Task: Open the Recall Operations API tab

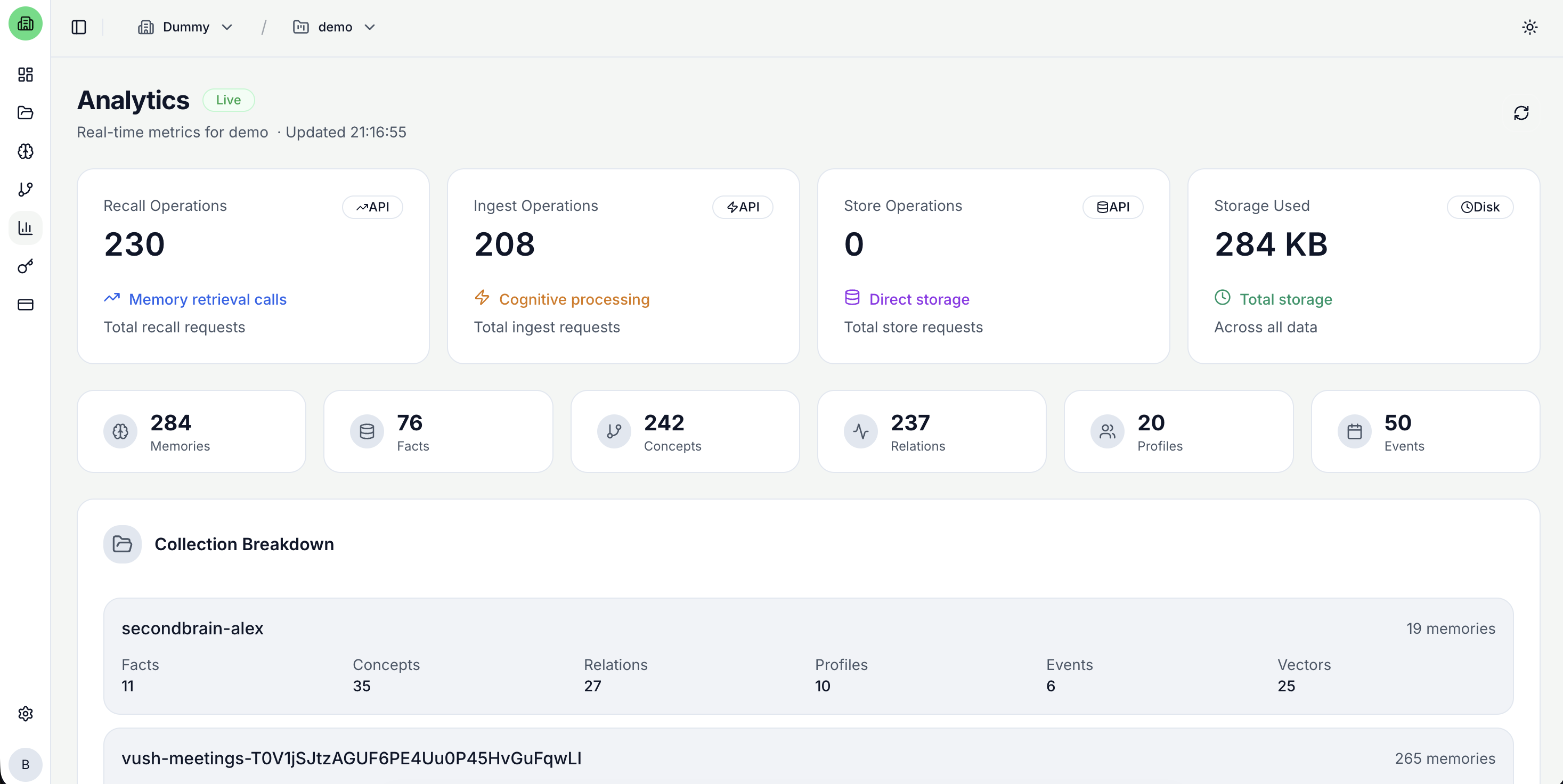Action: point(372,207)
